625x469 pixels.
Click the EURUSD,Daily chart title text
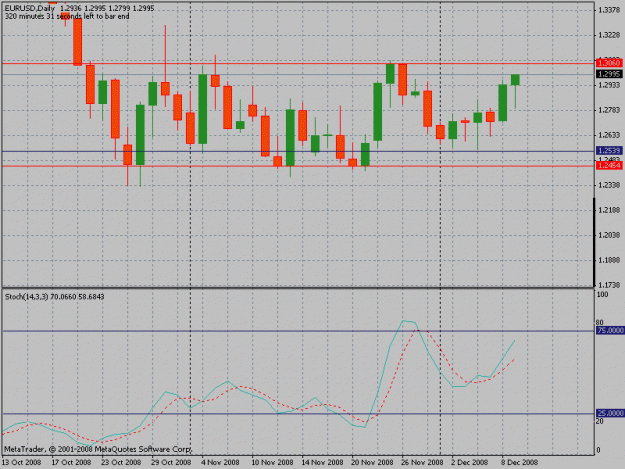(x=30, y=8)
